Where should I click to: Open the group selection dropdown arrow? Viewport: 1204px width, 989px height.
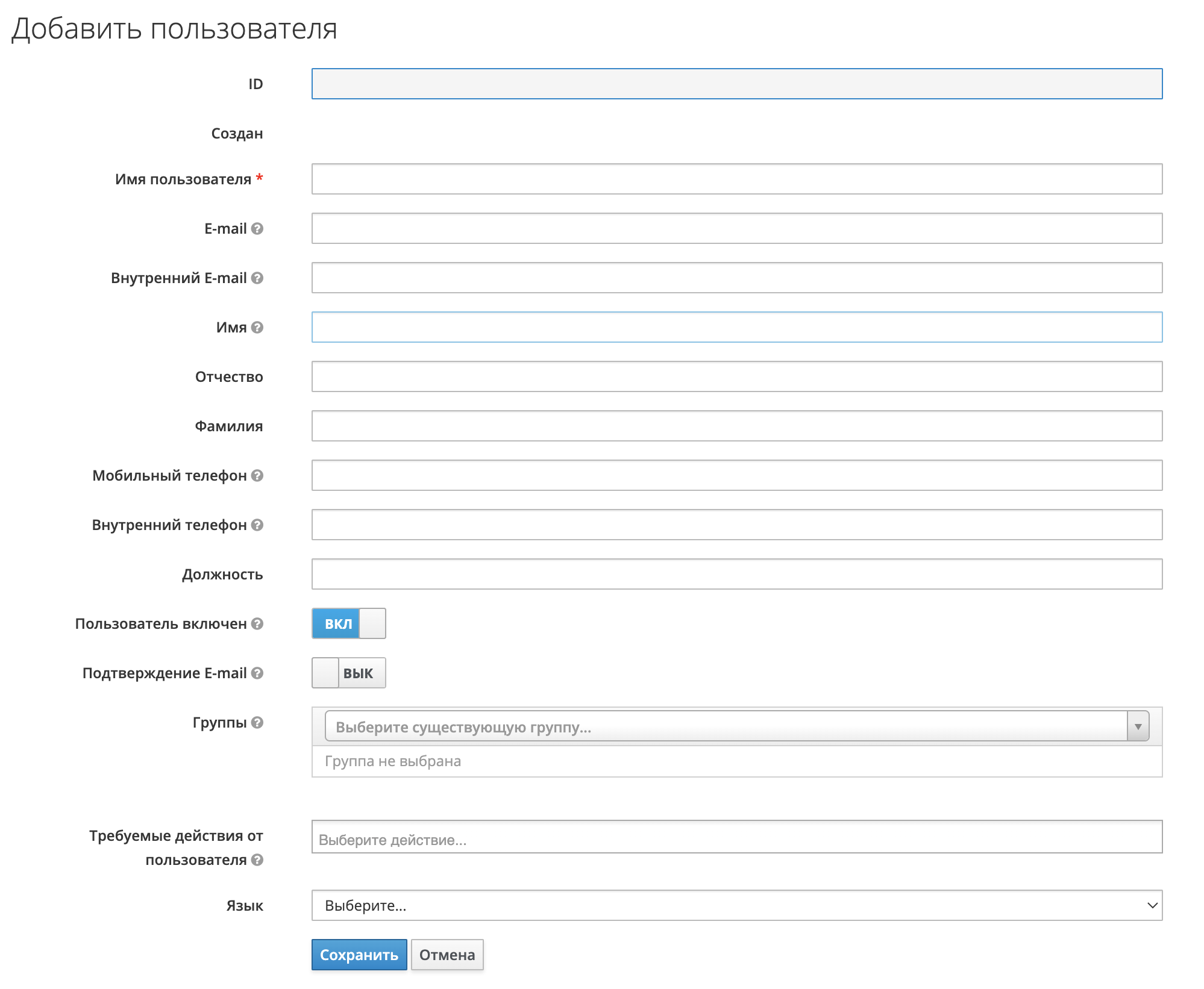click(x=1138, y=726)
